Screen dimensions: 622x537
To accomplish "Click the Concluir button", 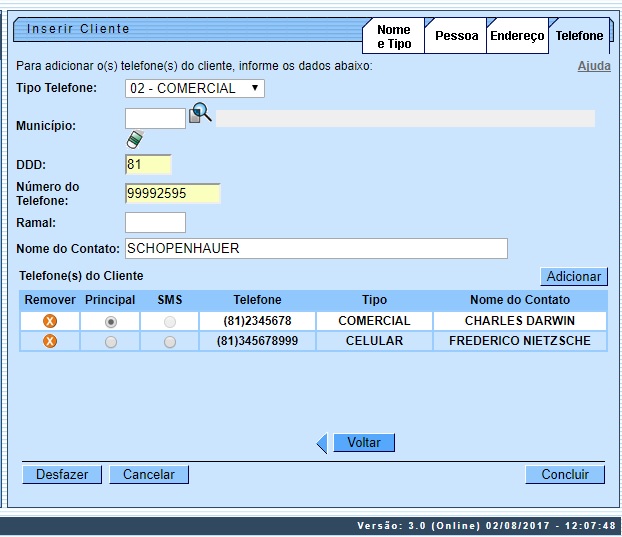I will [565, 475].
